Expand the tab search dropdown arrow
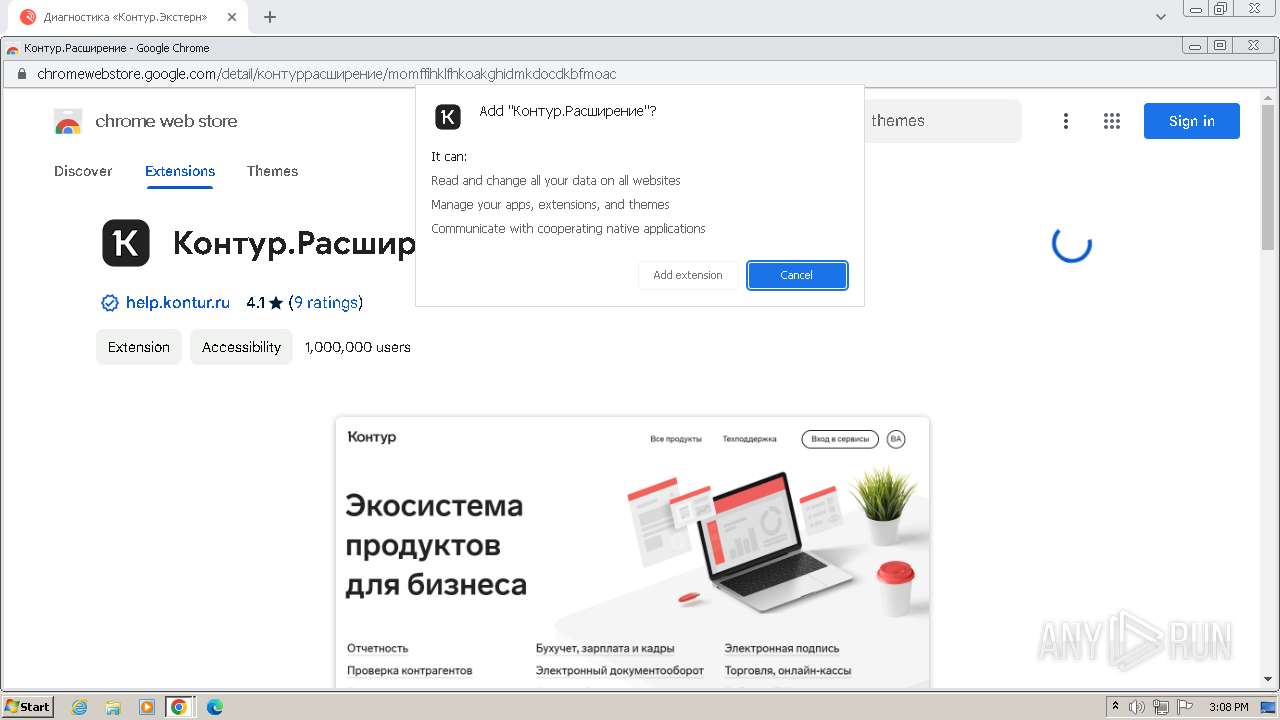This screenshot has height=720, width=1280. (x=1161, y=17)
